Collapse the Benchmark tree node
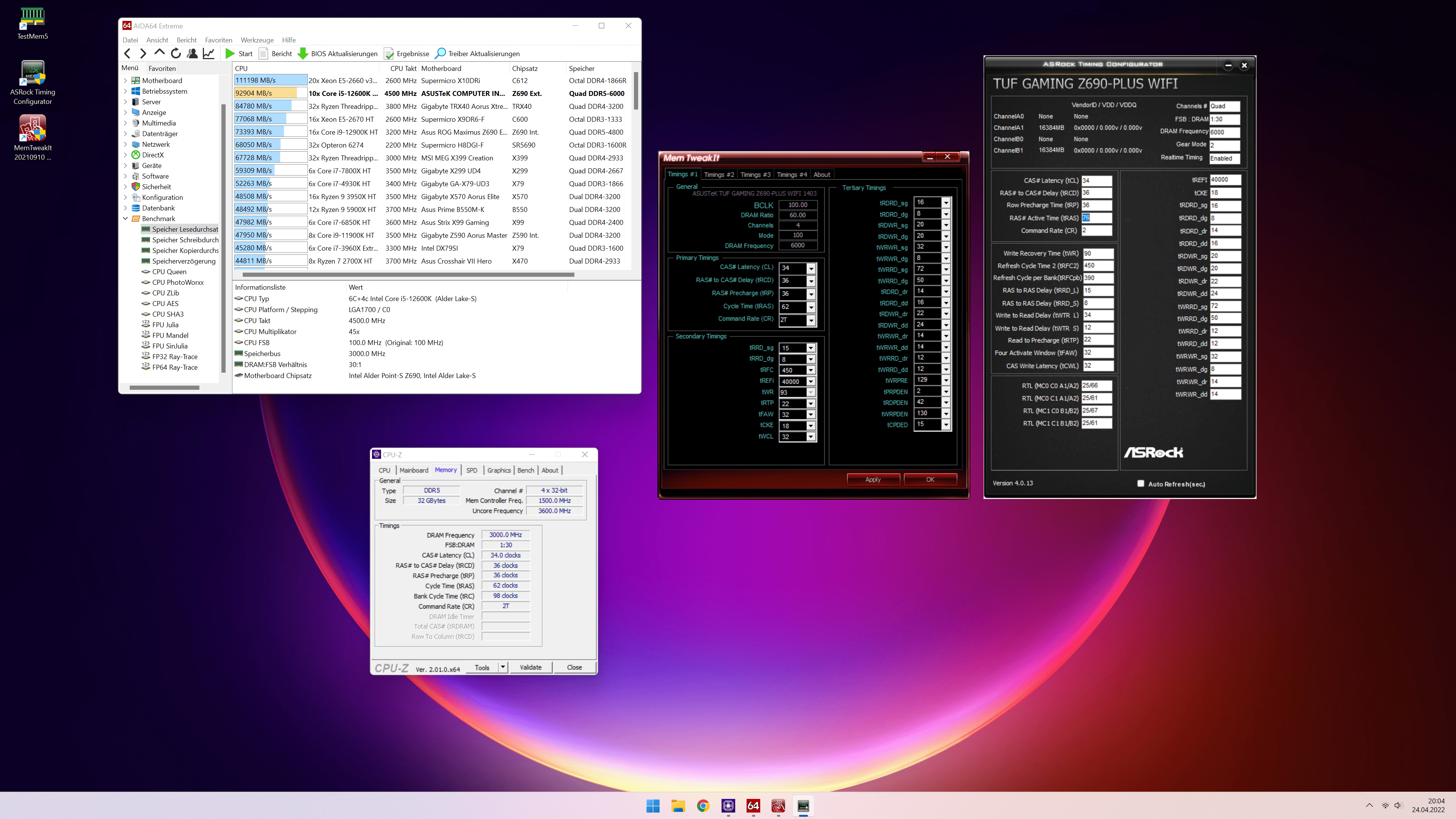The height and width of the screenshot is (819, 1456). point(126,219)
